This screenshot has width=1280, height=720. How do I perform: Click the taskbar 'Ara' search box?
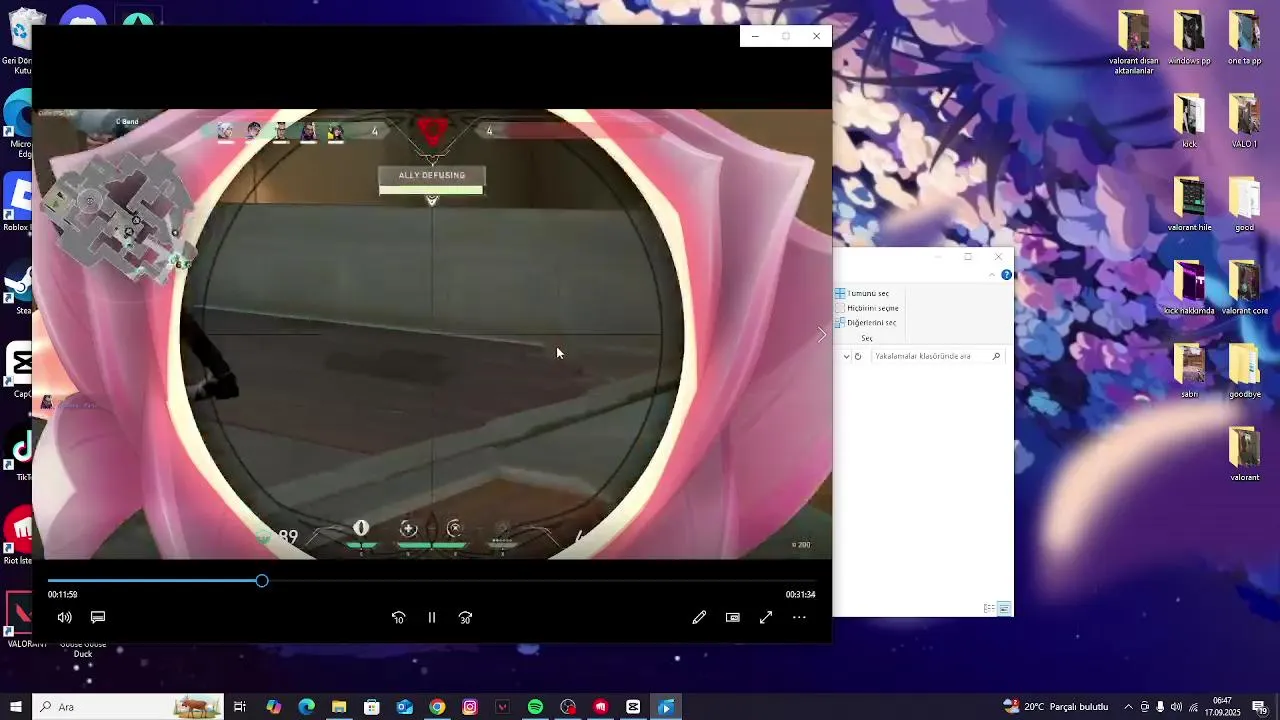[x=130, y=707]
